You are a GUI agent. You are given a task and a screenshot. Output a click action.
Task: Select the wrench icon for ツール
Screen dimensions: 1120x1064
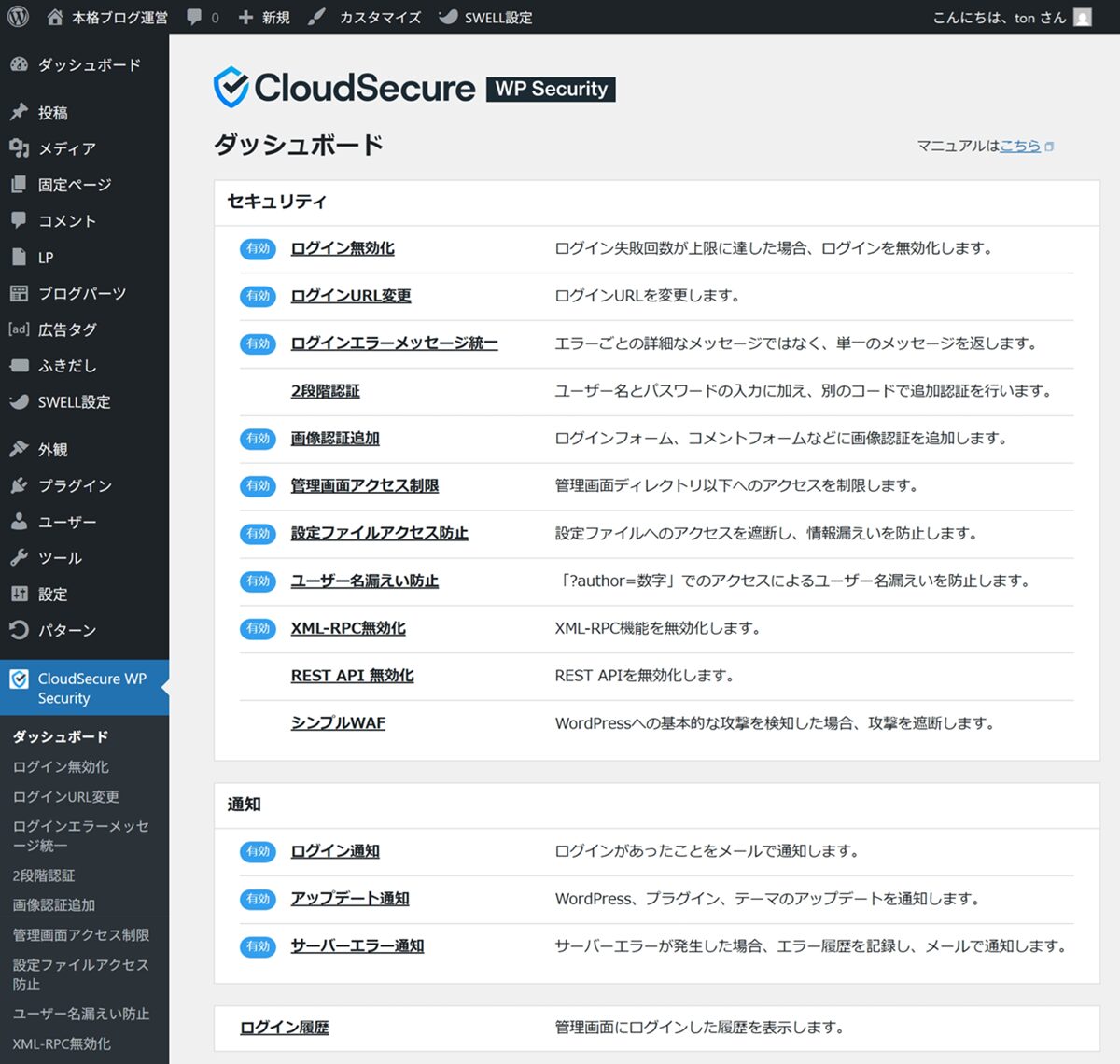point(19,558)
